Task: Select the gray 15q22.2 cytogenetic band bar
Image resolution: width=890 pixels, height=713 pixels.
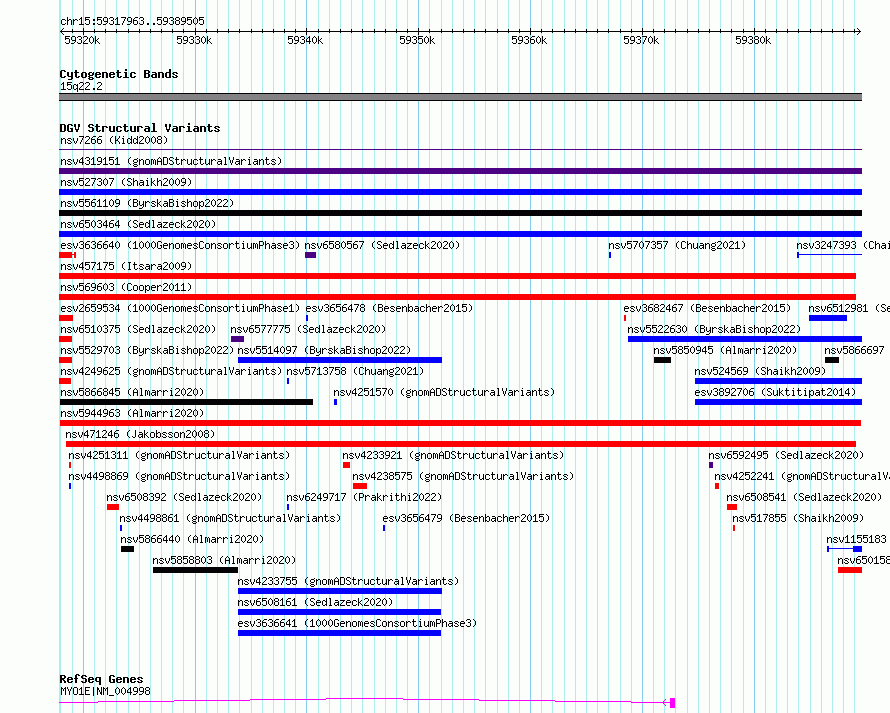Action: point(460,97)
